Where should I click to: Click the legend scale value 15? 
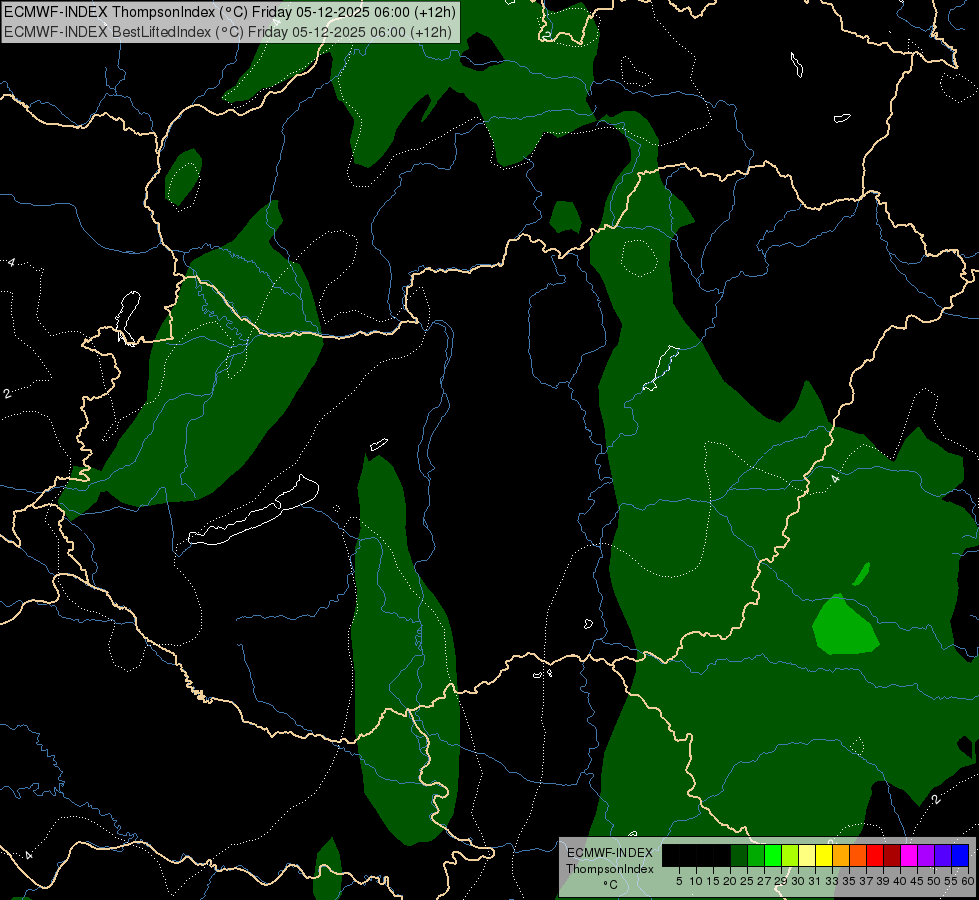point(713,881)
